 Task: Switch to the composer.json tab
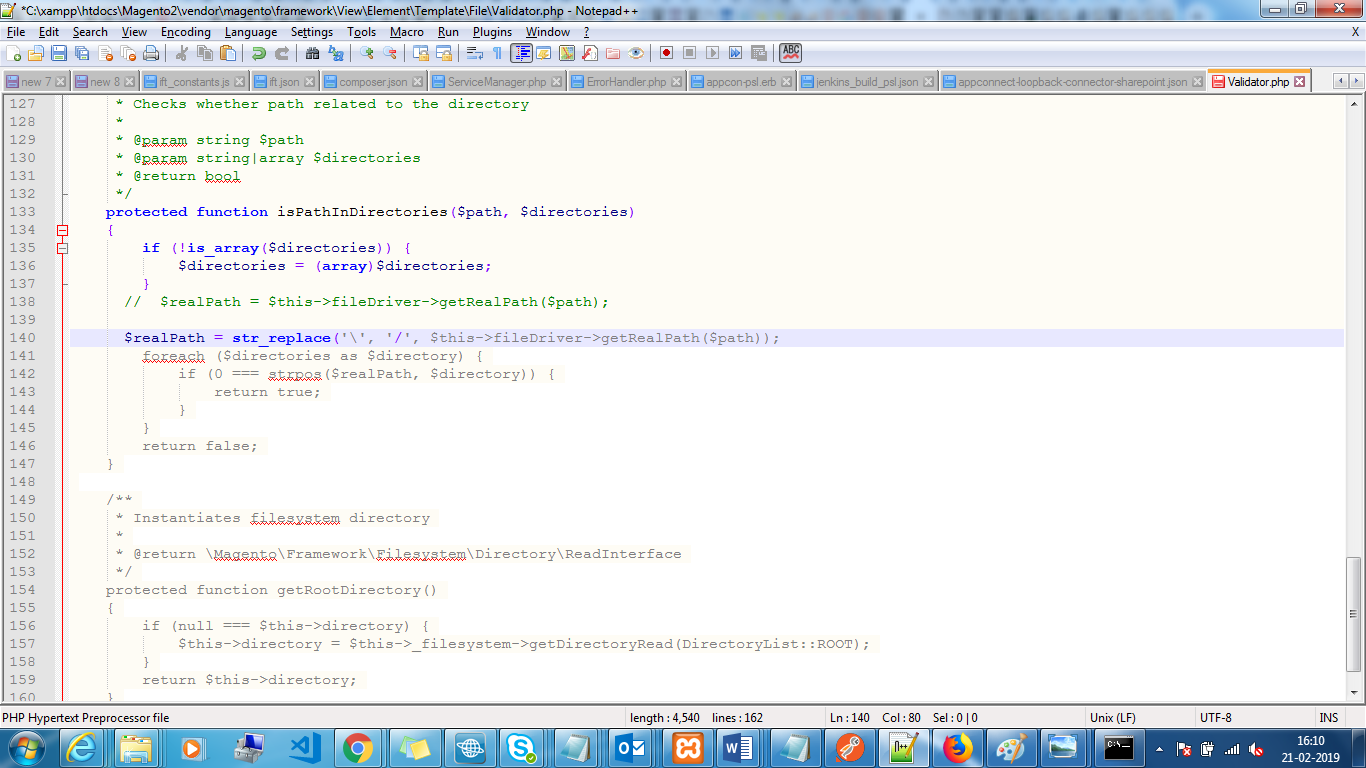tap(372, 82)
